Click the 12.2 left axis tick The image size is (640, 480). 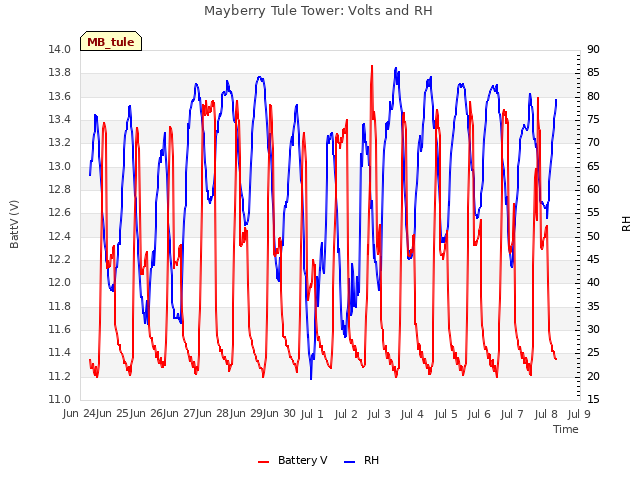pyautogui.click(x=60, y=260)
